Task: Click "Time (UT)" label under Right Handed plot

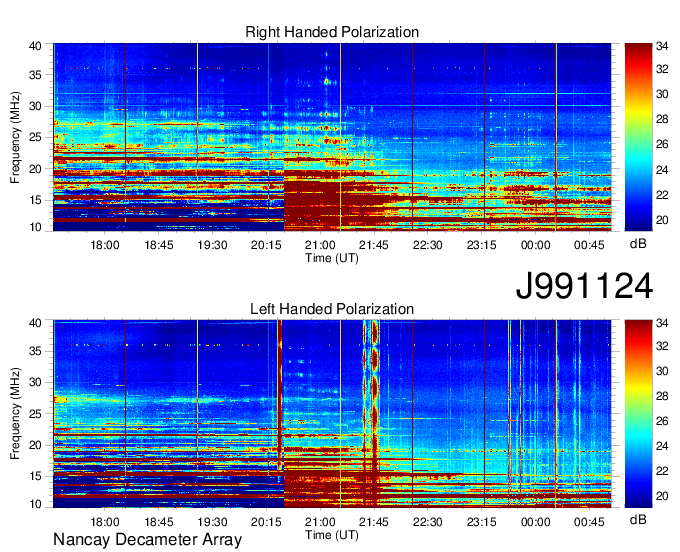Action: (332, 258)
